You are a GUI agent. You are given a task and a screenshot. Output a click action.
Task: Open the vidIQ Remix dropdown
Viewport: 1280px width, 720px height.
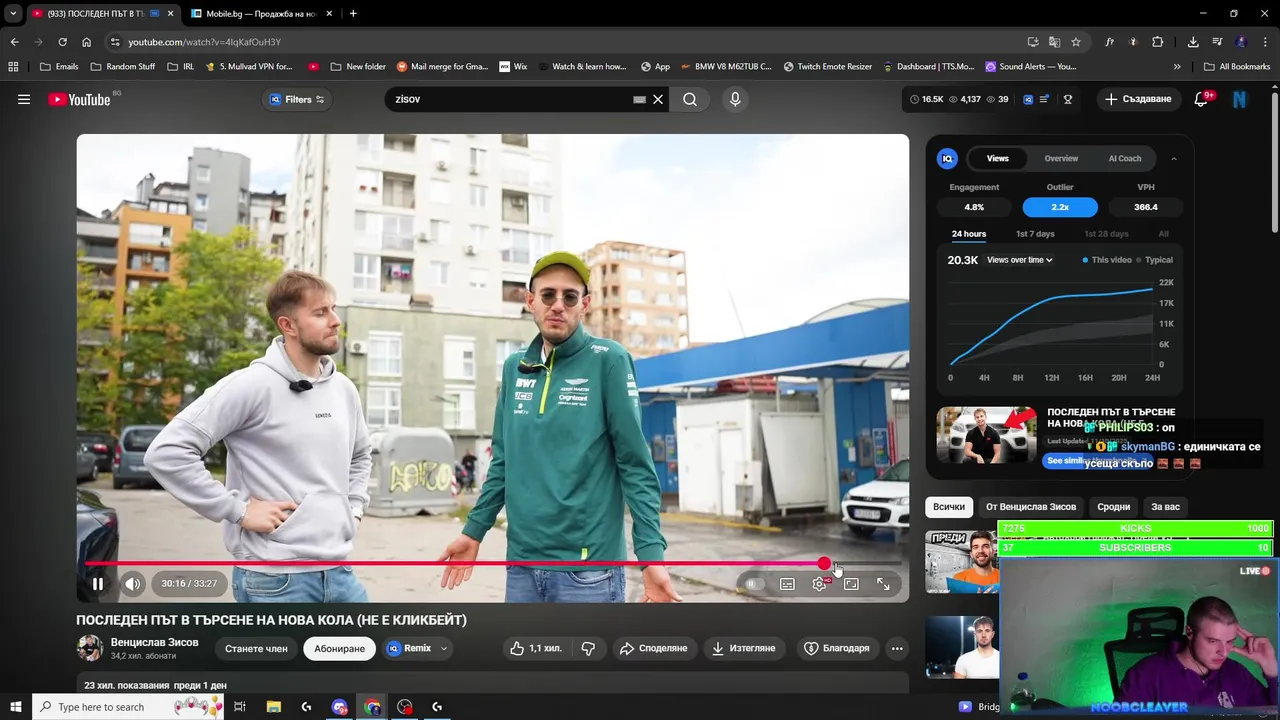418,648
